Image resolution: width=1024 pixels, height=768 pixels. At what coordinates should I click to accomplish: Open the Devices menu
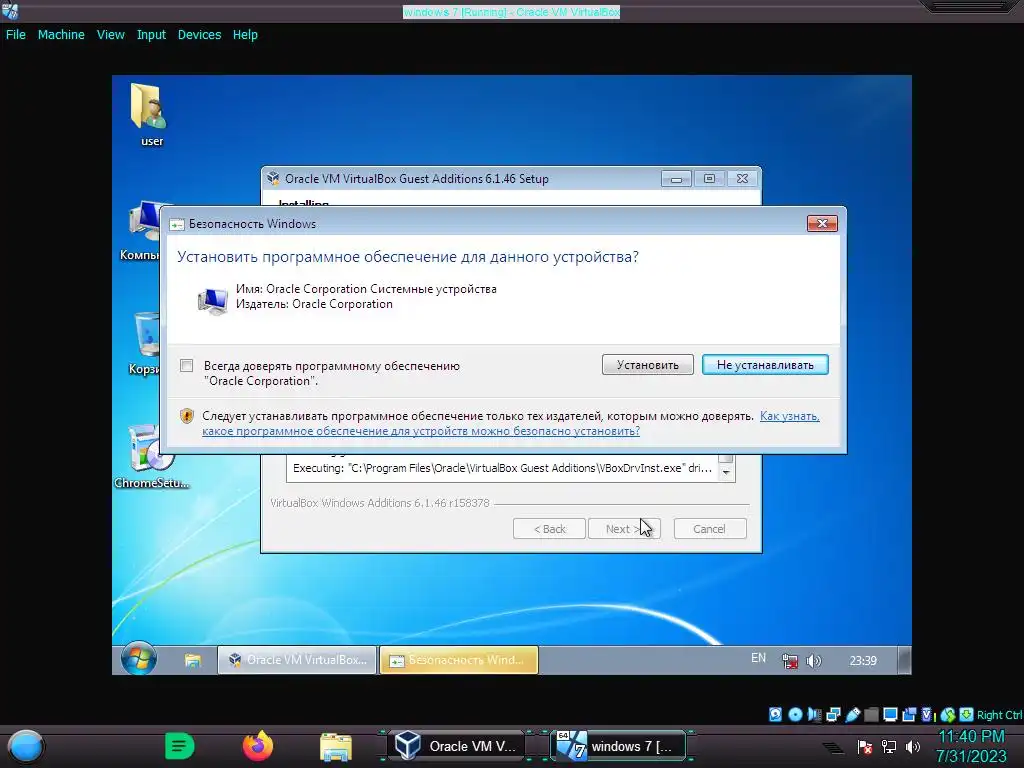point(199,35)
